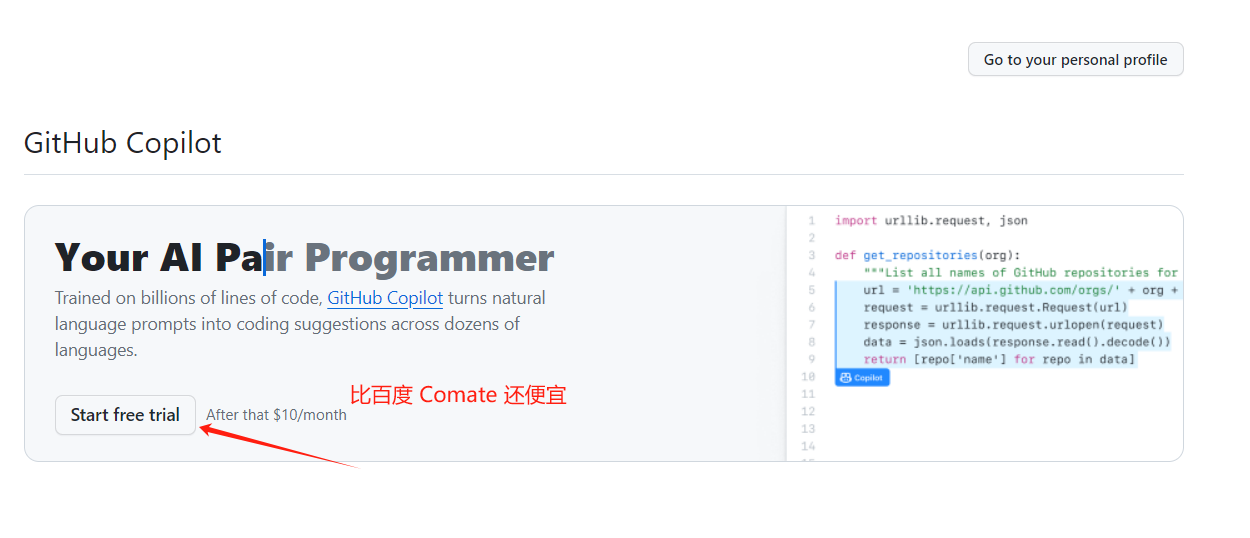Click the json.loads data code line
Screen dimensions: 1250x538
click(x=1016, y=341)
